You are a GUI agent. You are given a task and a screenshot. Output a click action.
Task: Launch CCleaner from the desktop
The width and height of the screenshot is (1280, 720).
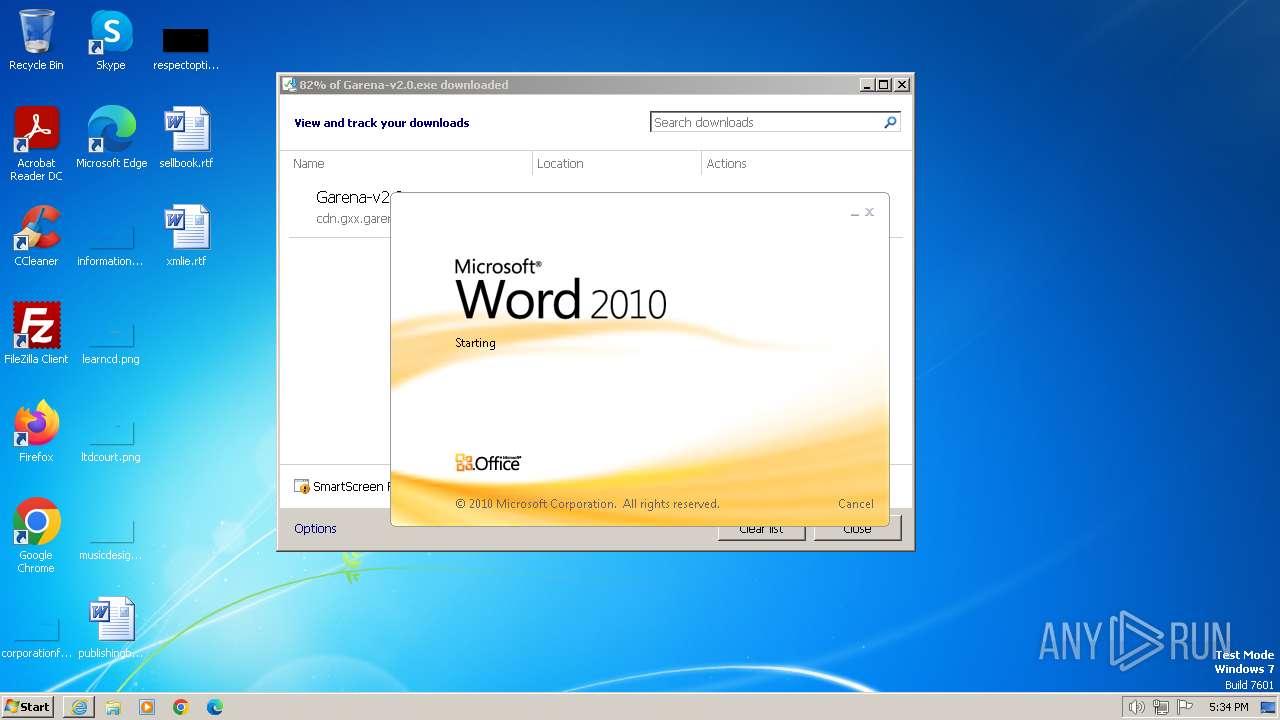36,235
